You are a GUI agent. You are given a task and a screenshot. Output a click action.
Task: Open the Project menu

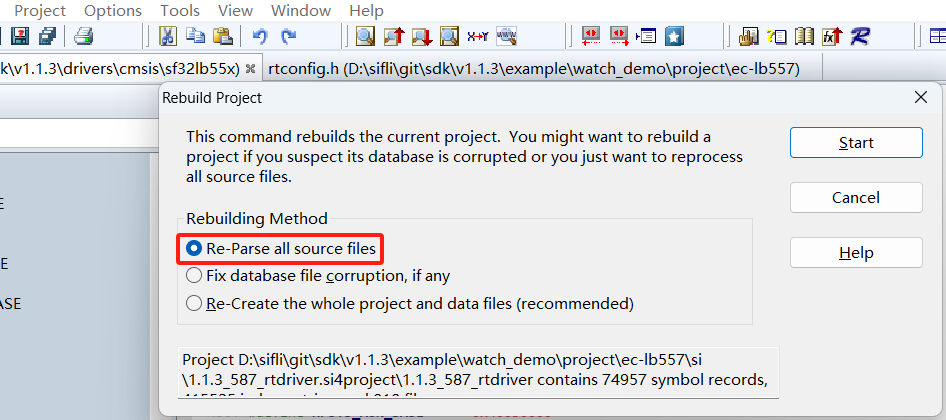tap(40, 10)
